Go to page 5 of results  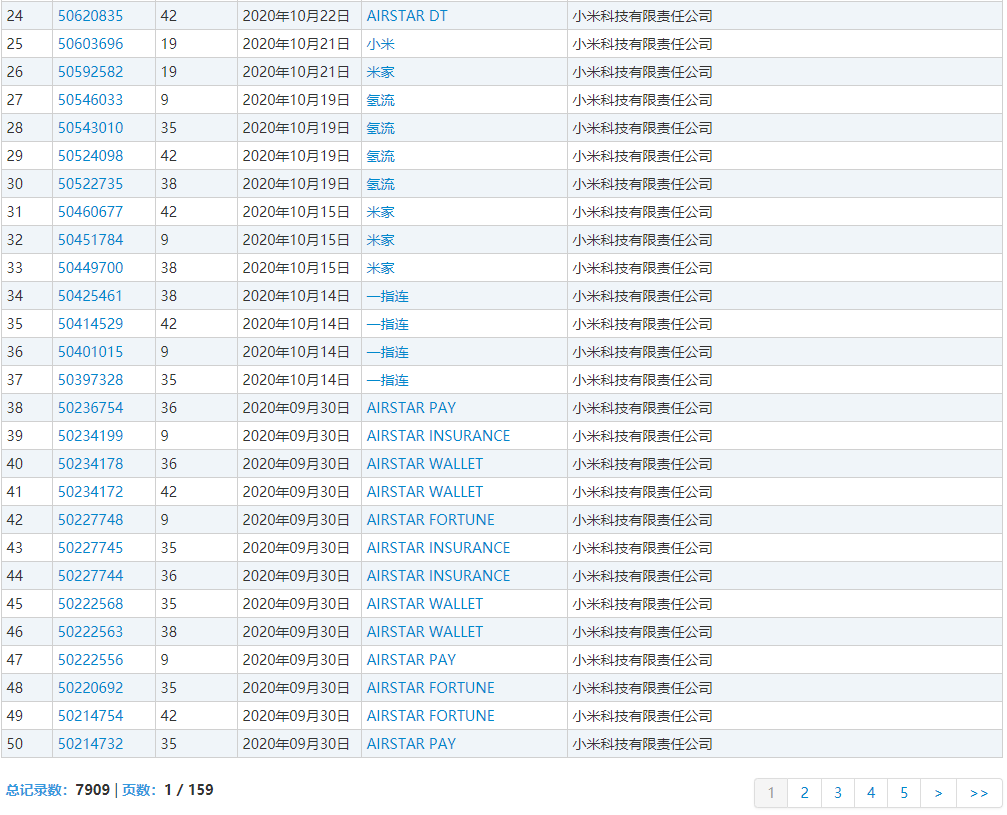904,793
